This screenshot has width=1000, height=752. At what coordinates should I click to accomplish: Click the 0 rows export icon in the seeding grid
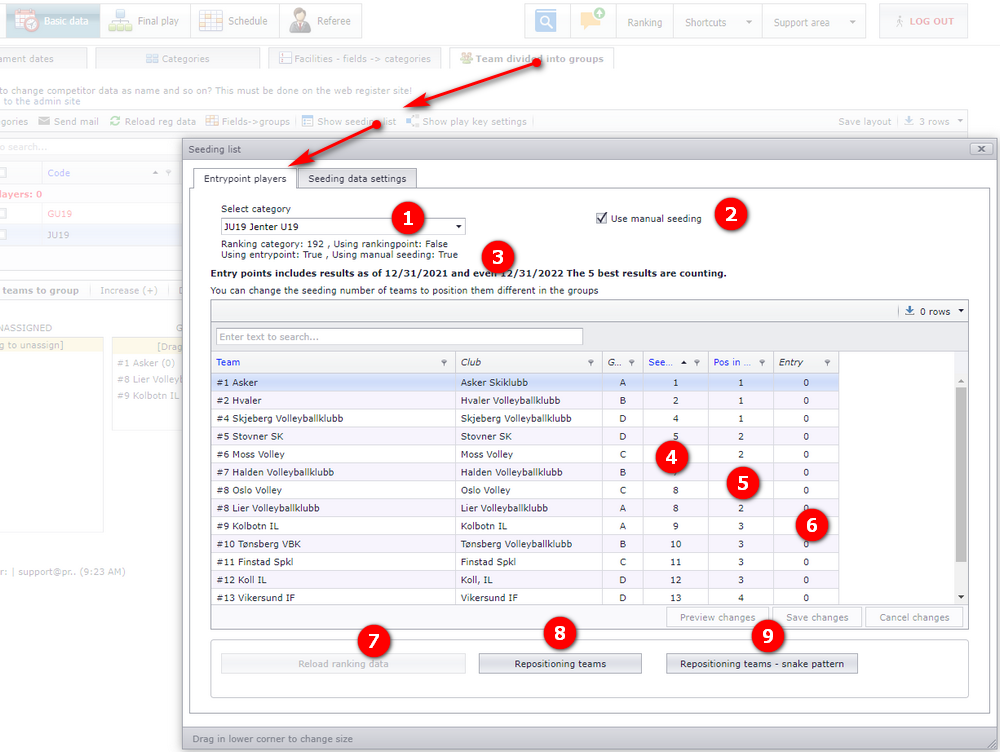click(x=910, y=311)
